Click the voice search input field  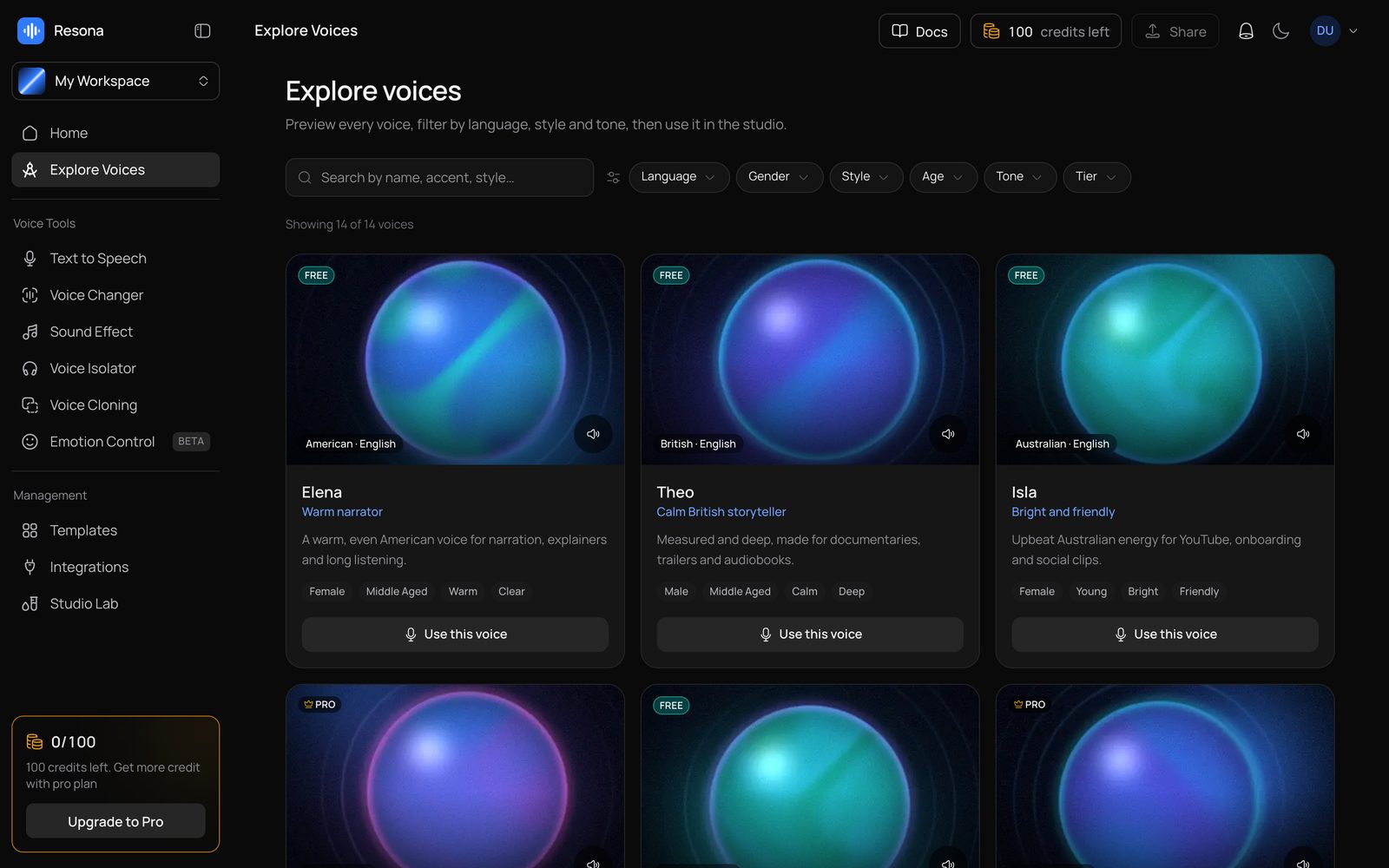tap(439, 177)
